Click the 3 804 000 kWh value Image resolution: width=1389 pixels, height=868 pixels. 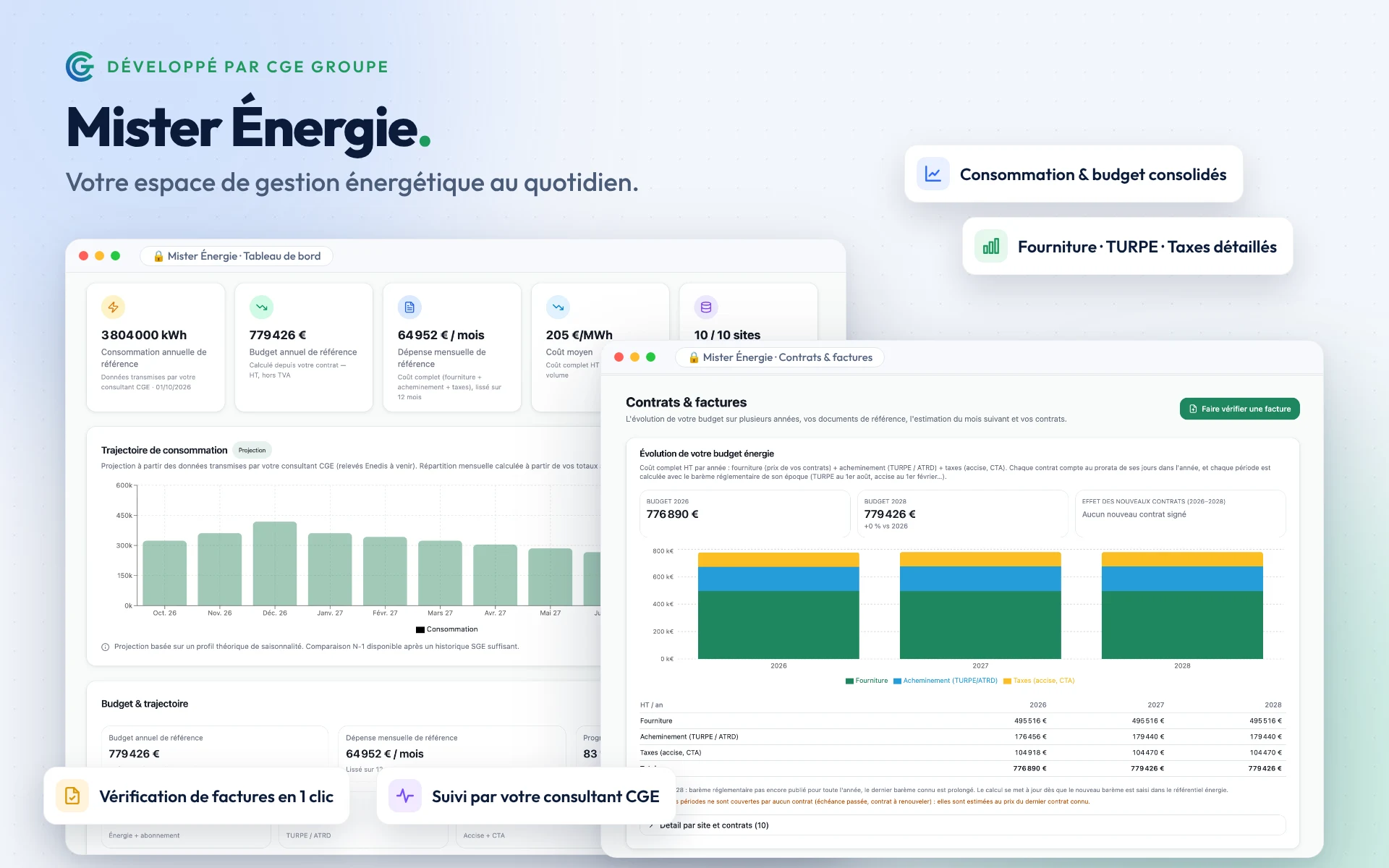point(144,335)
